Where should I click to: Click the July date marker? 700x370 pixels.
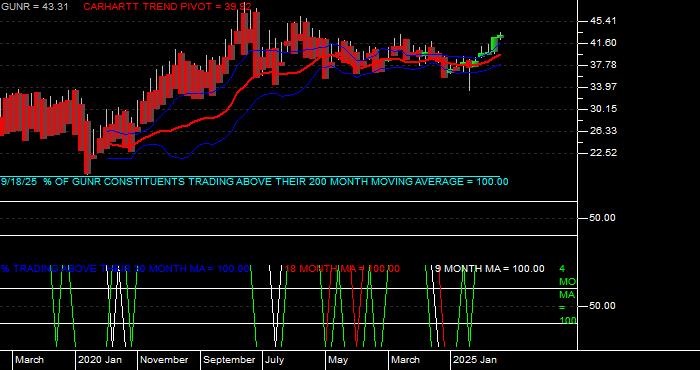274,360
